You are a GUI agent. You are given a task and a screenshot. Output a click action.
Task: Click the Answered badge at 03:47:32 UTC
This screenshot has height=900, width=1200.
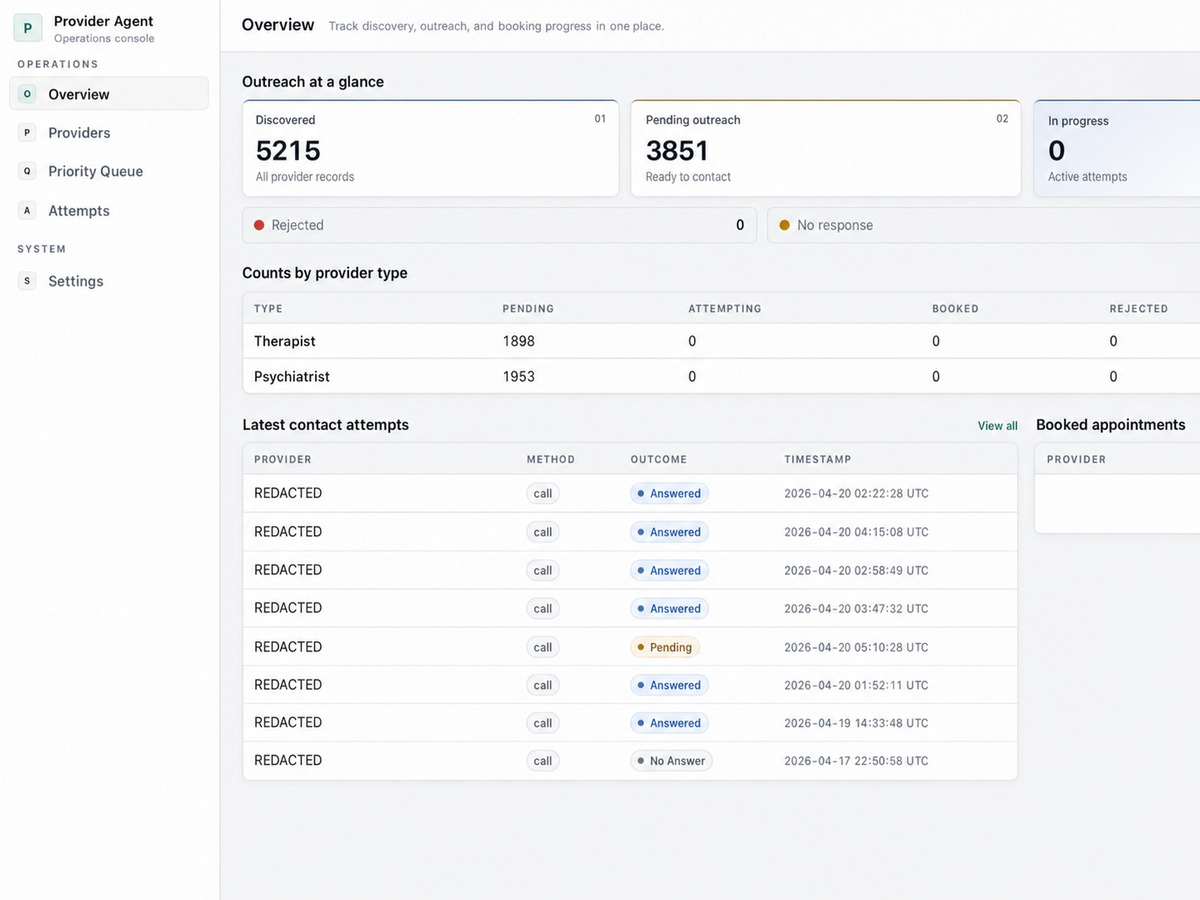pyautogui.click(x=669, y=608)
